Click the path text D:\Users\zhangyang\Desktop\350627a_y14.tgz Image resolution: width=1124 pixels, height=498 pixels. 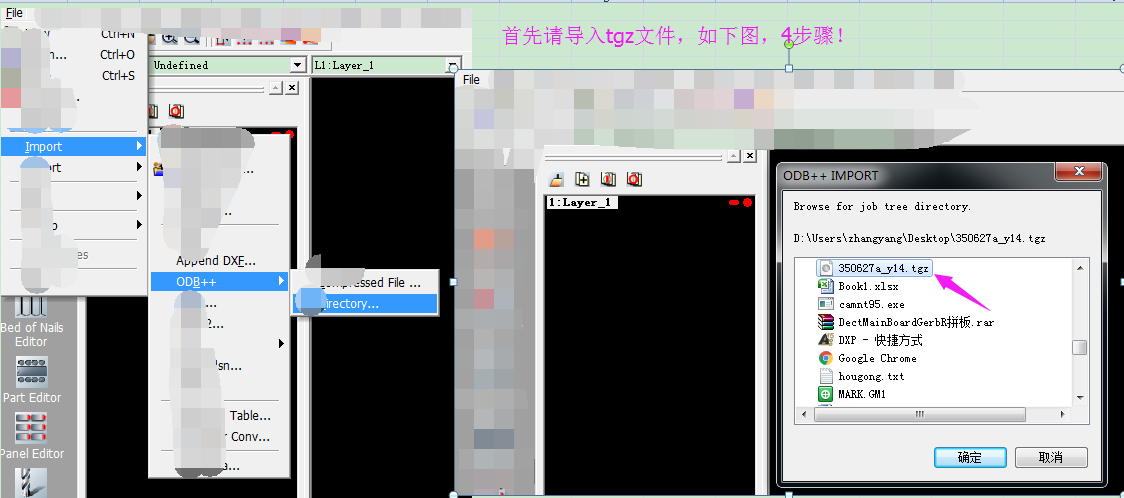919,238
